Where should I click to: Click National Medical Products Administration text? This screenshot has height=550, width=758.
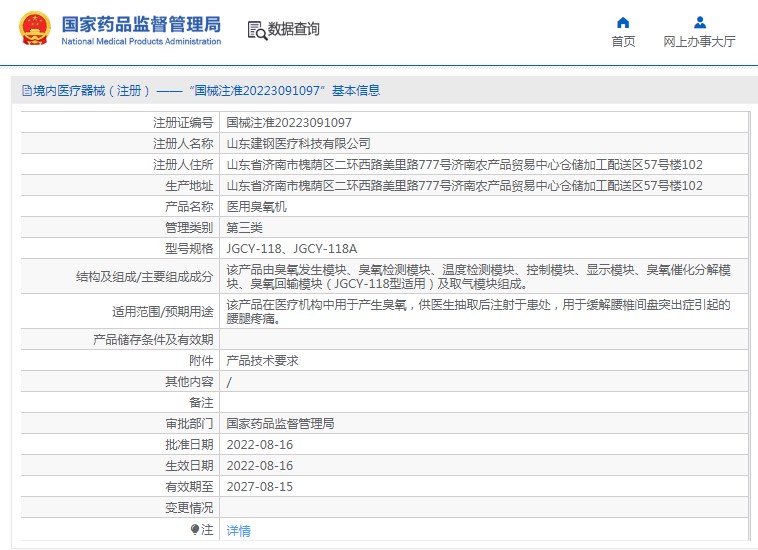(141, 42)
